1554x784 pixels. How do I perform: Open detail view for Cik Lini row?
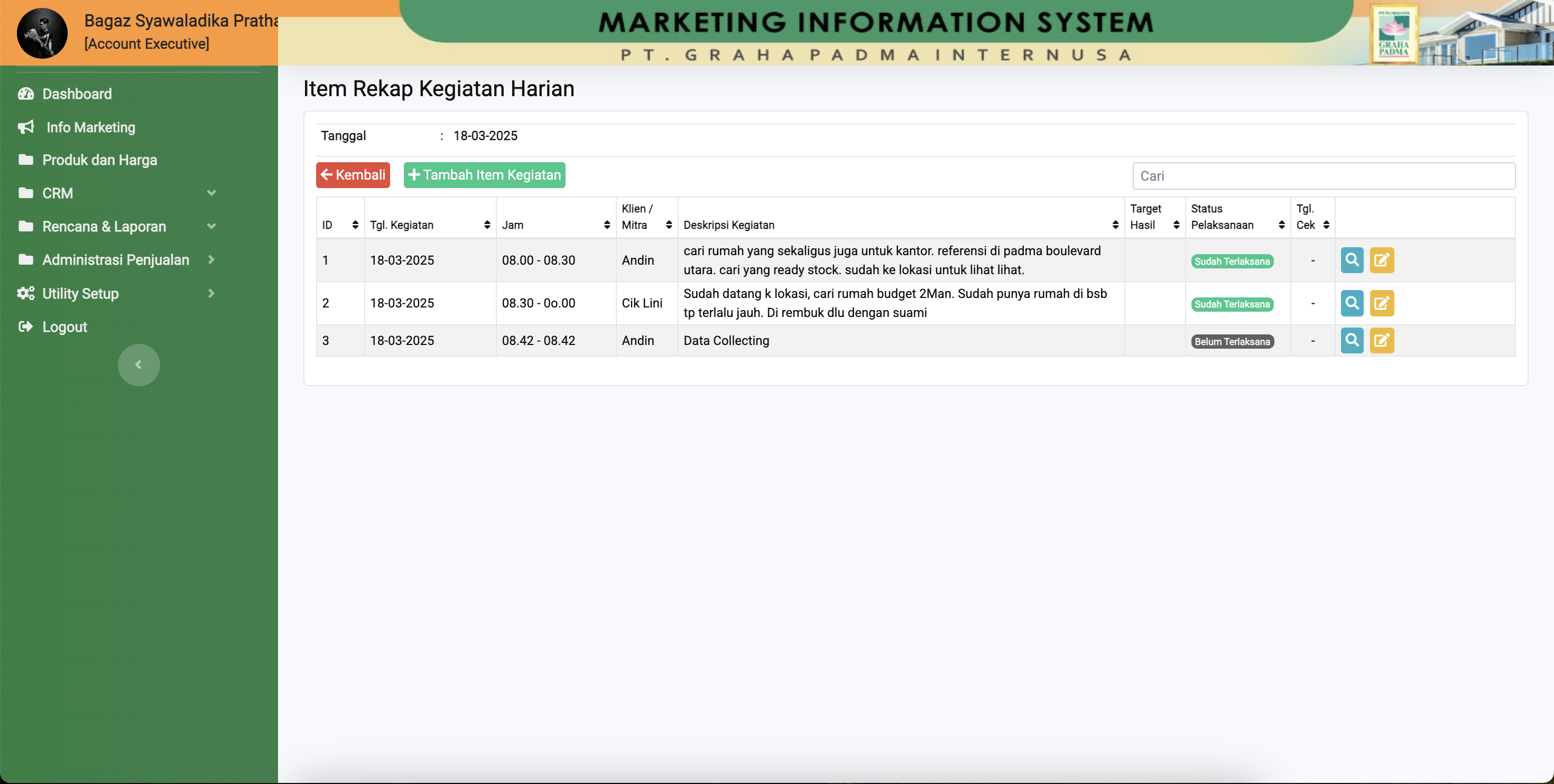click(1352, 303)
